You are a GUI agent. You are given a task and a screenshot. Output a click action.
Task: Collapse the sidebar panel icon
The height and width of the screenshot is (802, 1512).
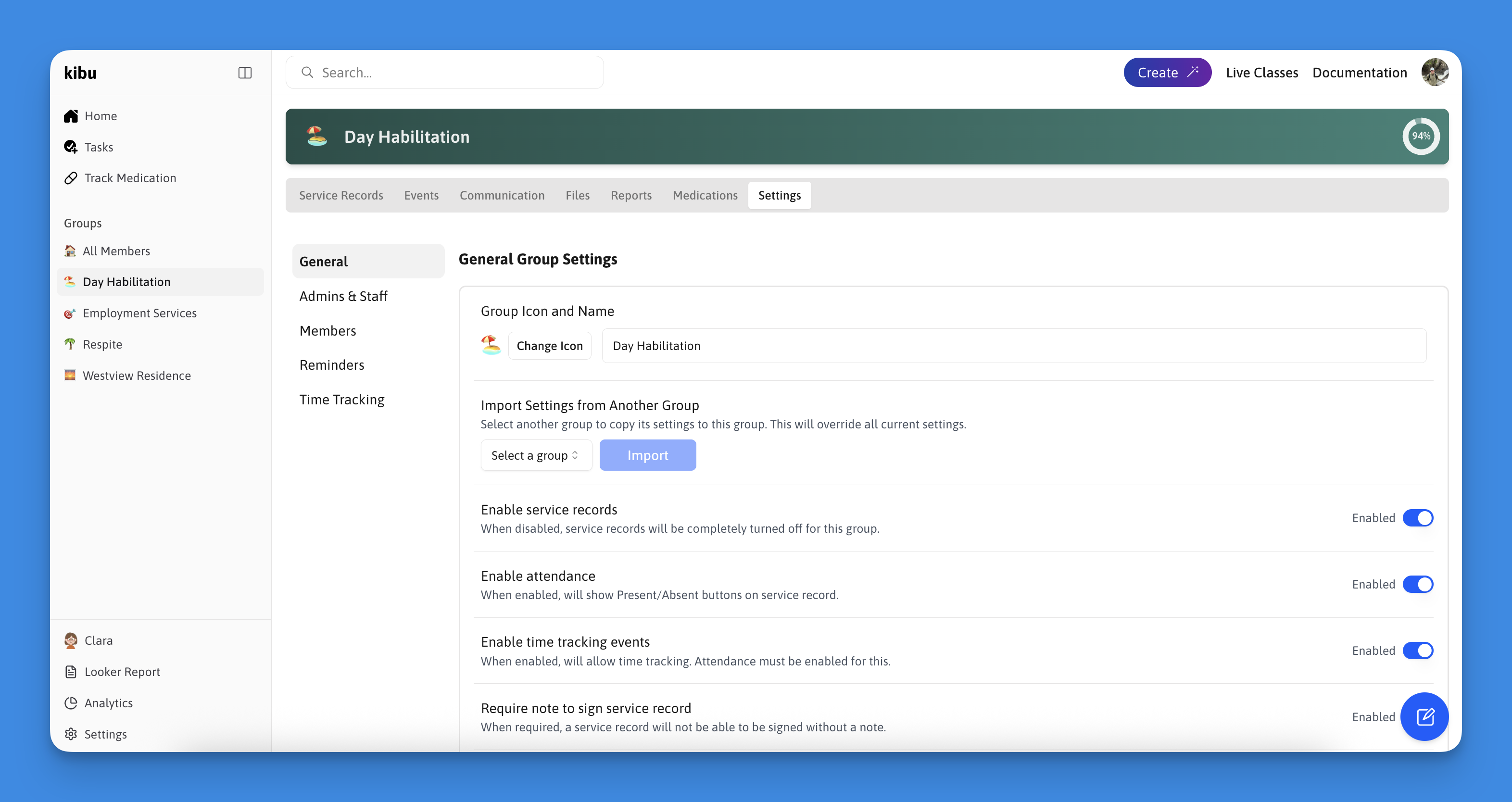[x=245, y=73]
